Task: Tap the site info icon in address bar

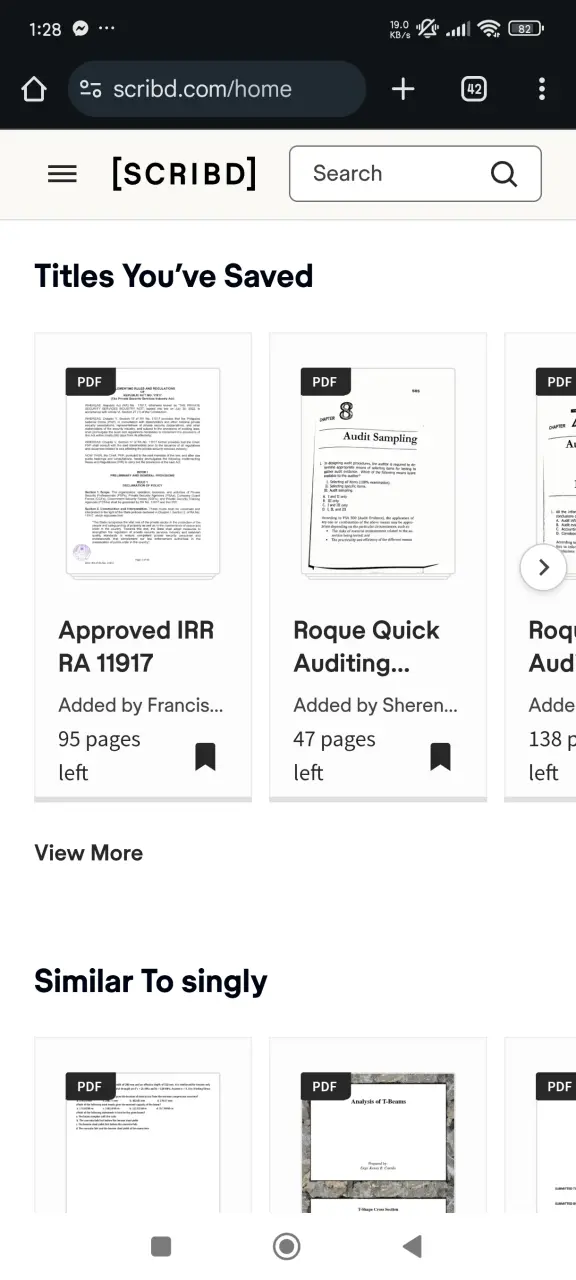Action: 91,89
